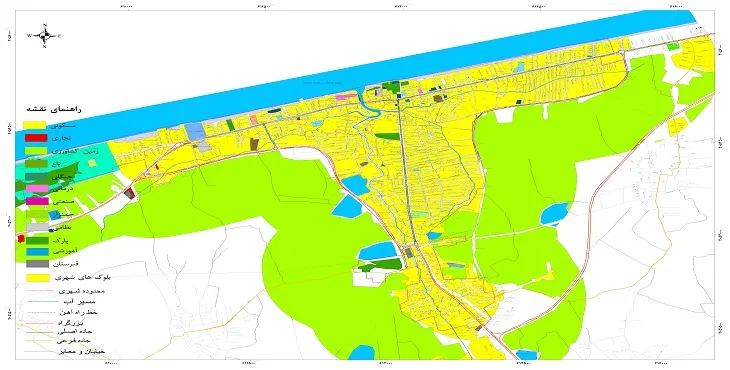Viewport: 730px width, 370px height.
Task: Click the 'آموزشی' legend label
Action: coord(65,251)
